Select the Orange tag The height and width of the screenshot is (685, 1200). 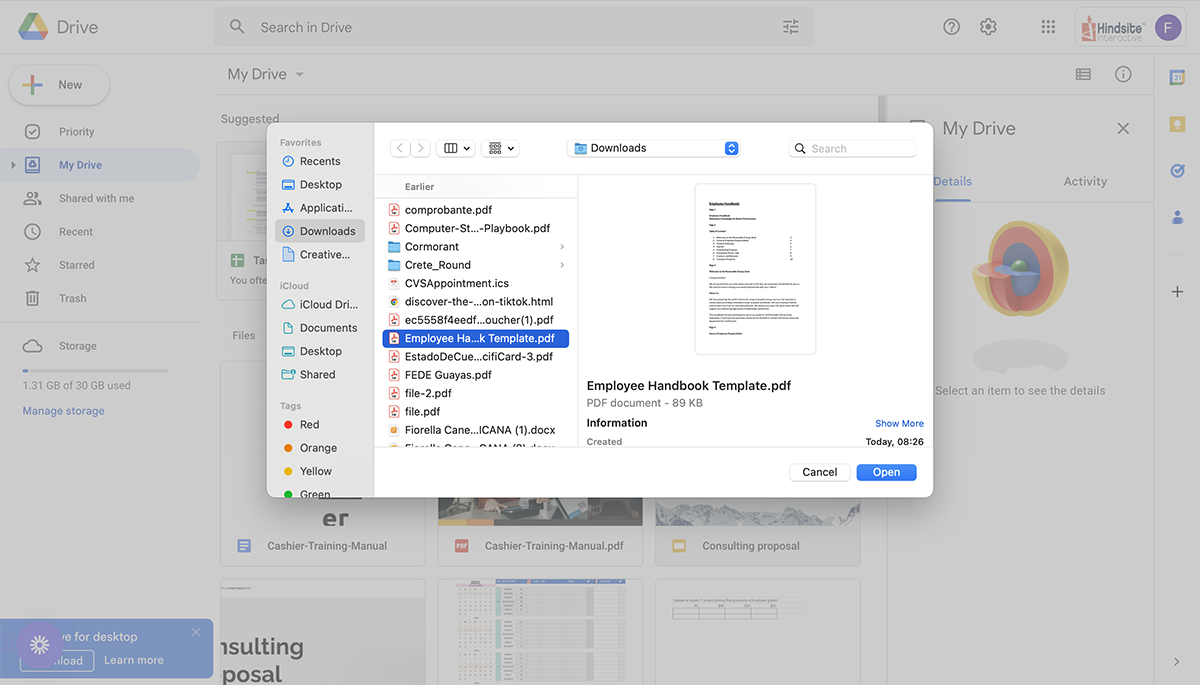(x=317, y=448)
